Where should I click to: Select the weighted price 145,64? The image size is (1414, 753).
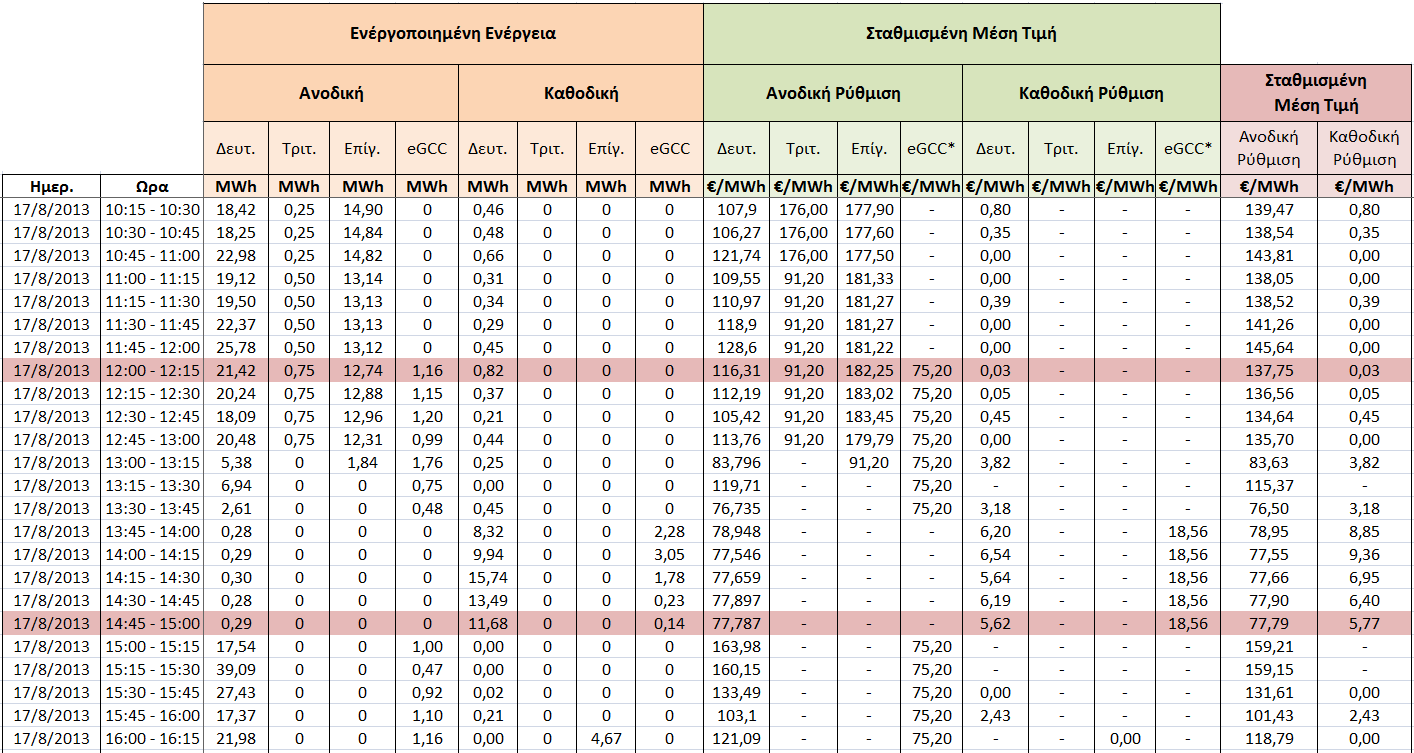(x=1269, y=348)
